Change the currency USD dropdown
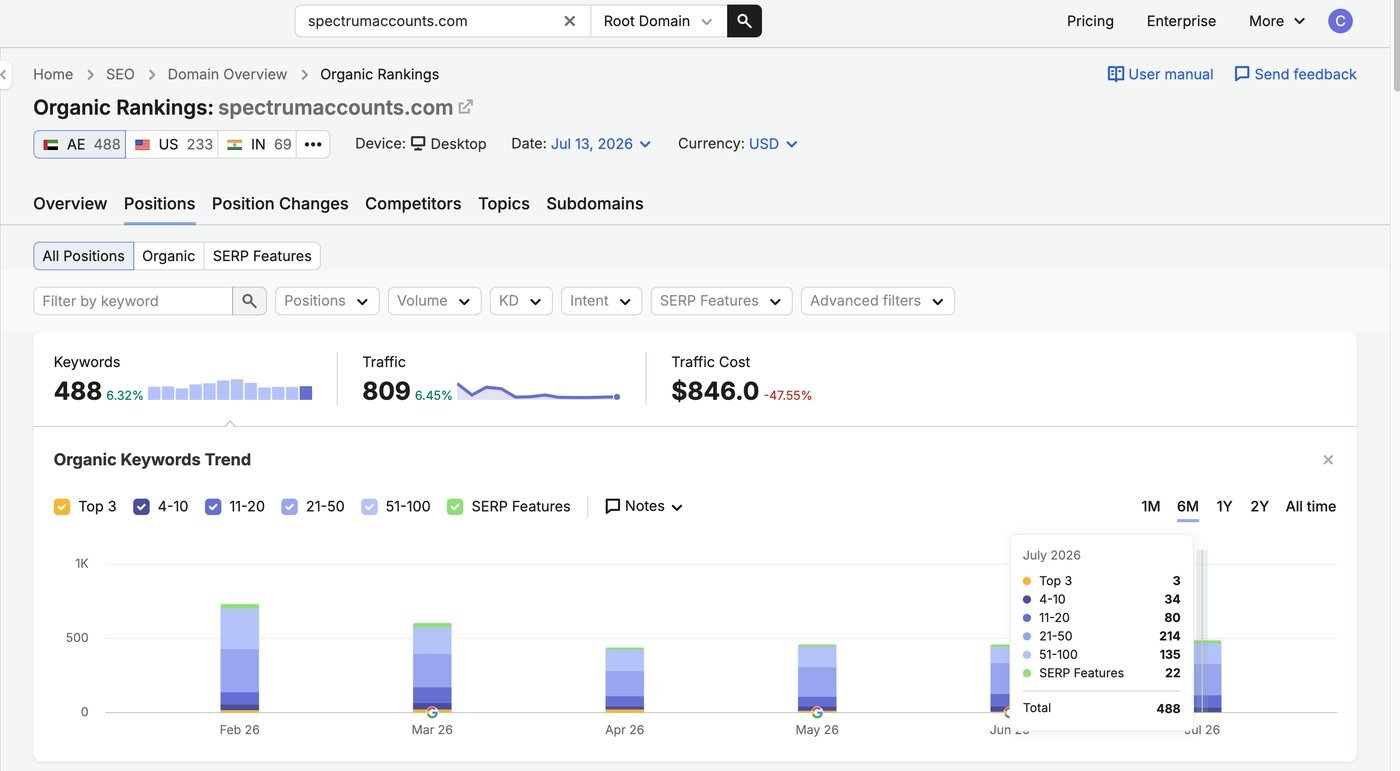 (773, 144)
